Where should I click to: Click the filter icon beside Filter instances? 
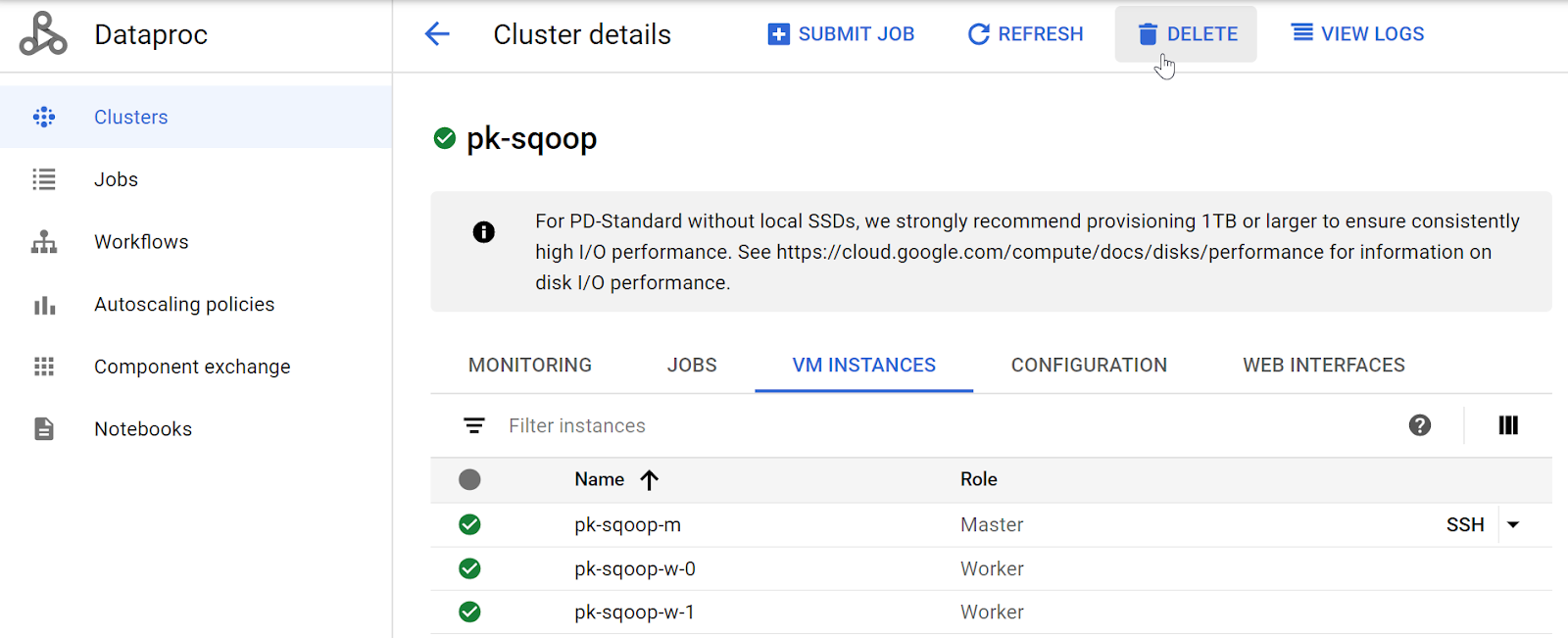click(x=474, y=425)
